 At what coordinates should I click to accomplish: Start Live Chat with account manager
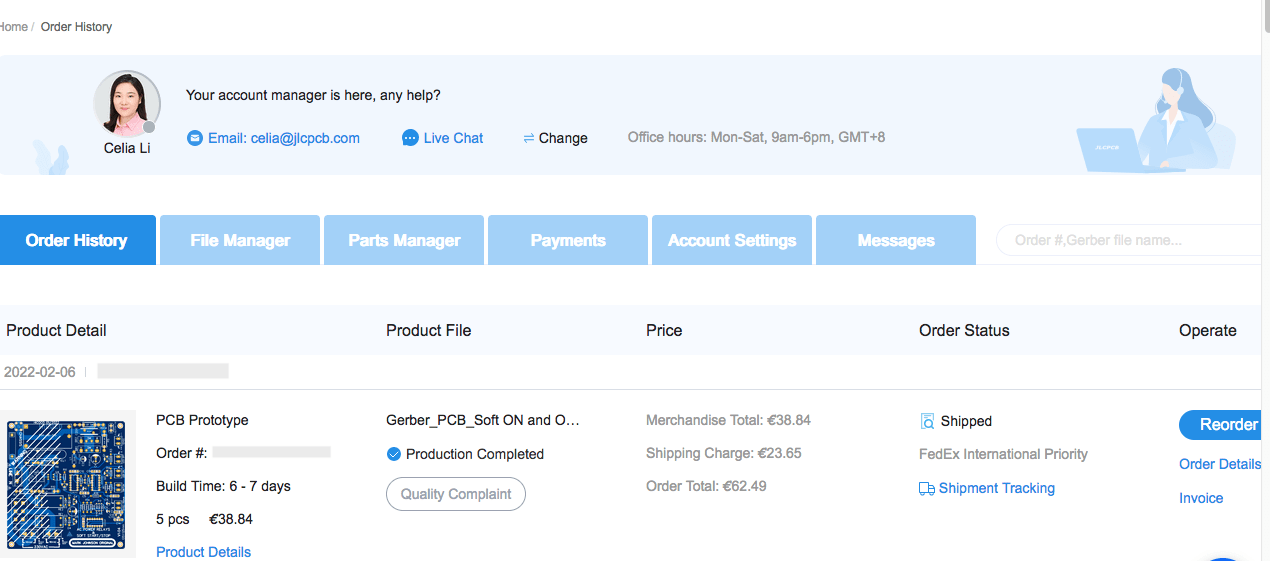click(x=453, y=138)
